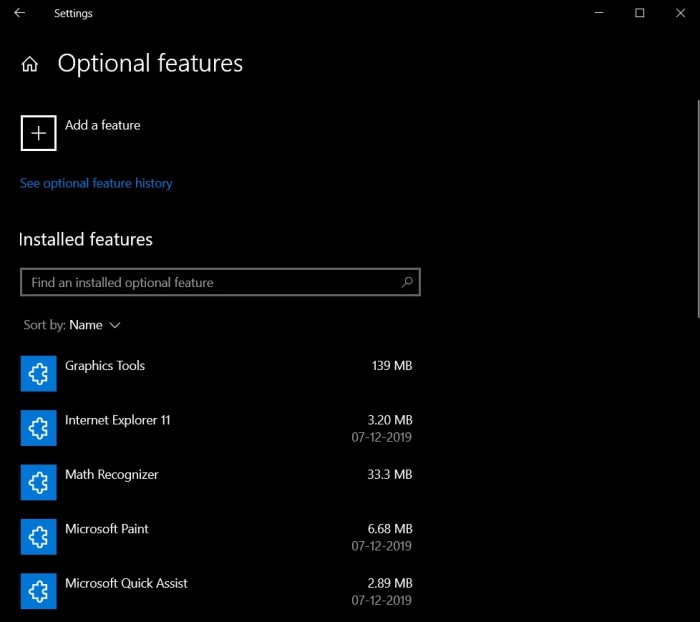Click the back arrow in title bar
The height and width of the screenshot is (622, 700).
click(20, 13)
